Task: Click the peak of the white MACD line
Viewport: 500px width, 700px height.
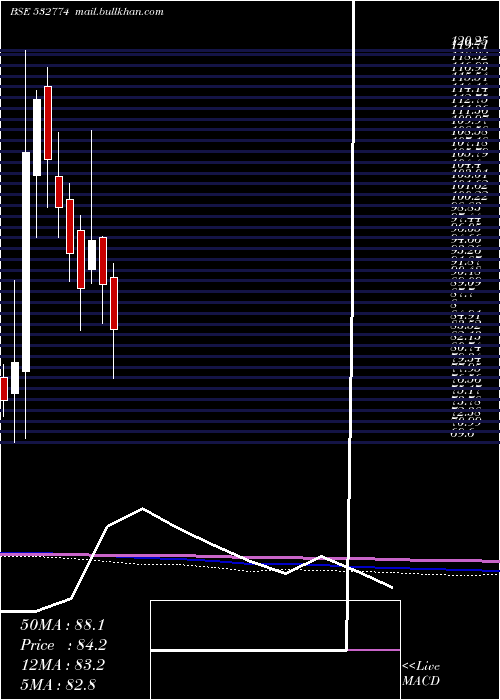Action: click(x=142, y=508)
